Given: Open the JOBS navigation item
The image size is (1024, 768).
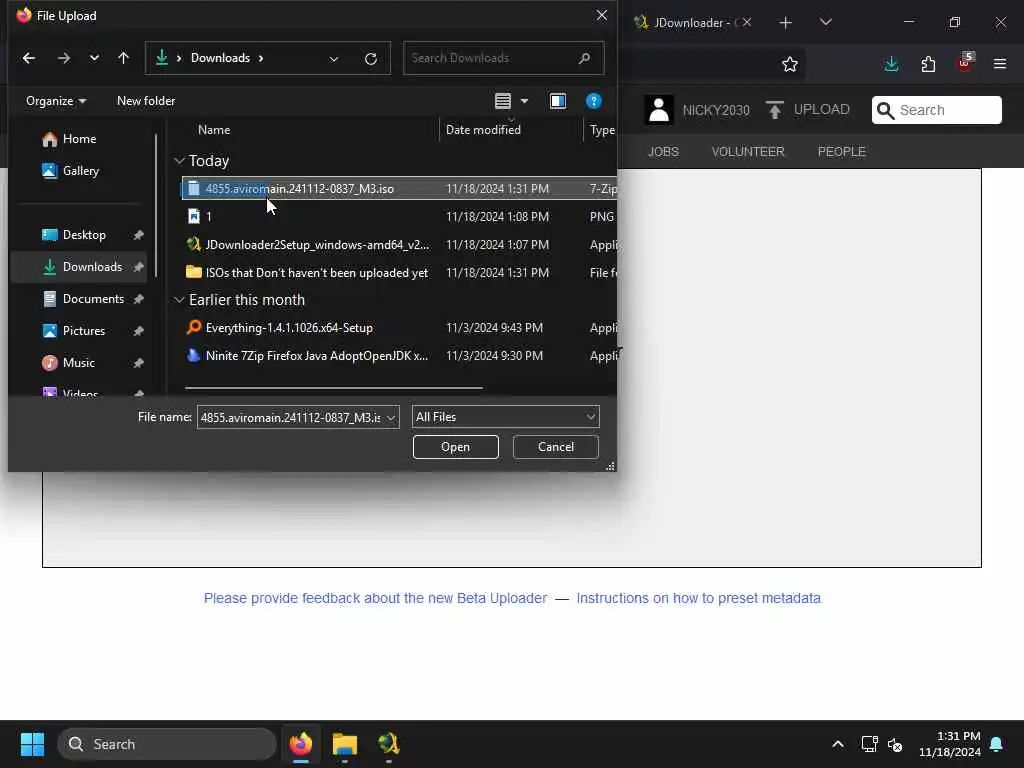Looking at the screenshot, I should pos(663,152).
